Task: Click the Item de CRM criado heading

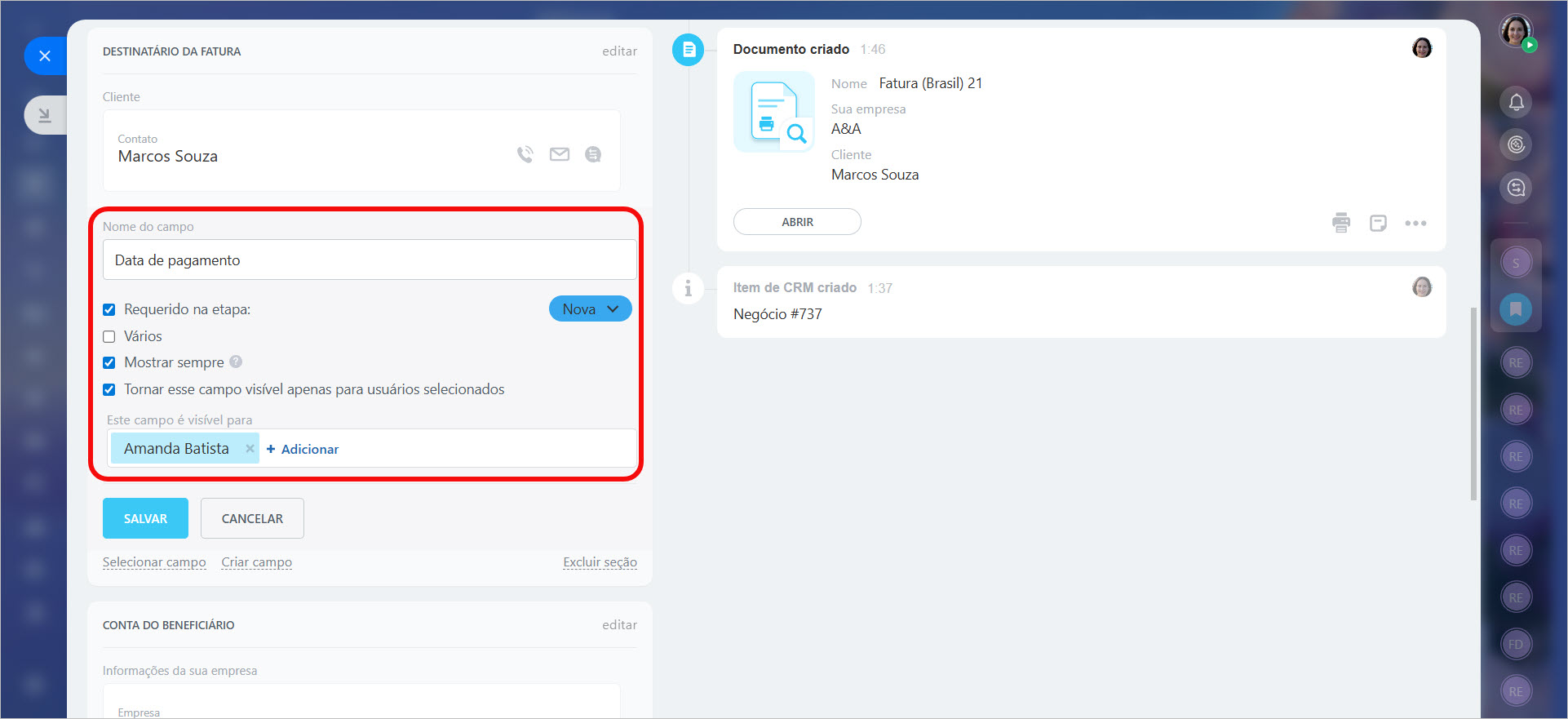Action: [x=795, y=287]
